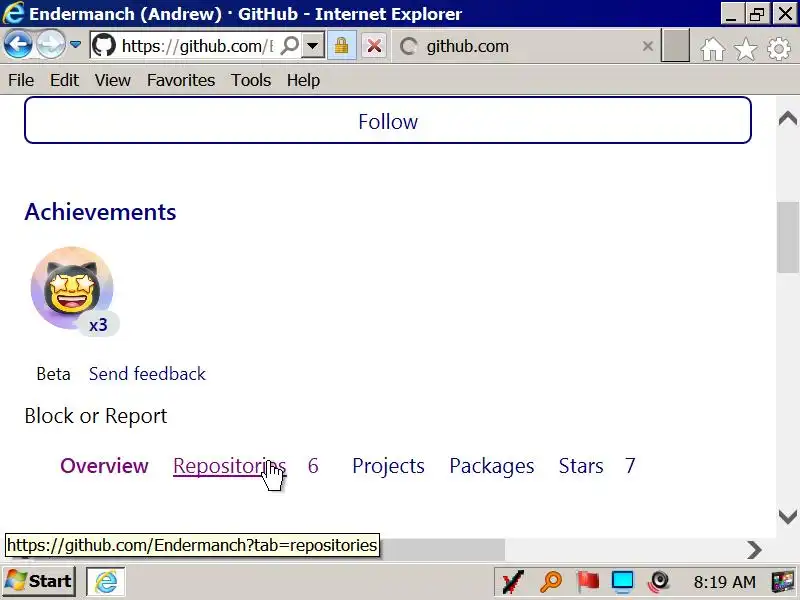
Task: Expand the address bar autocomplete dropdown
Action: pos(312,46)
